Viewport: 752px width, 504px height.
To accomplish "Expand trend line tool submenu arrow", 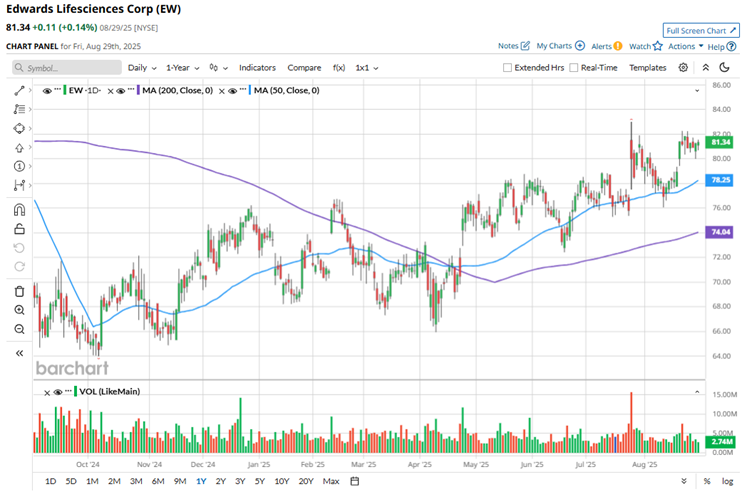I will click(30, 90).
